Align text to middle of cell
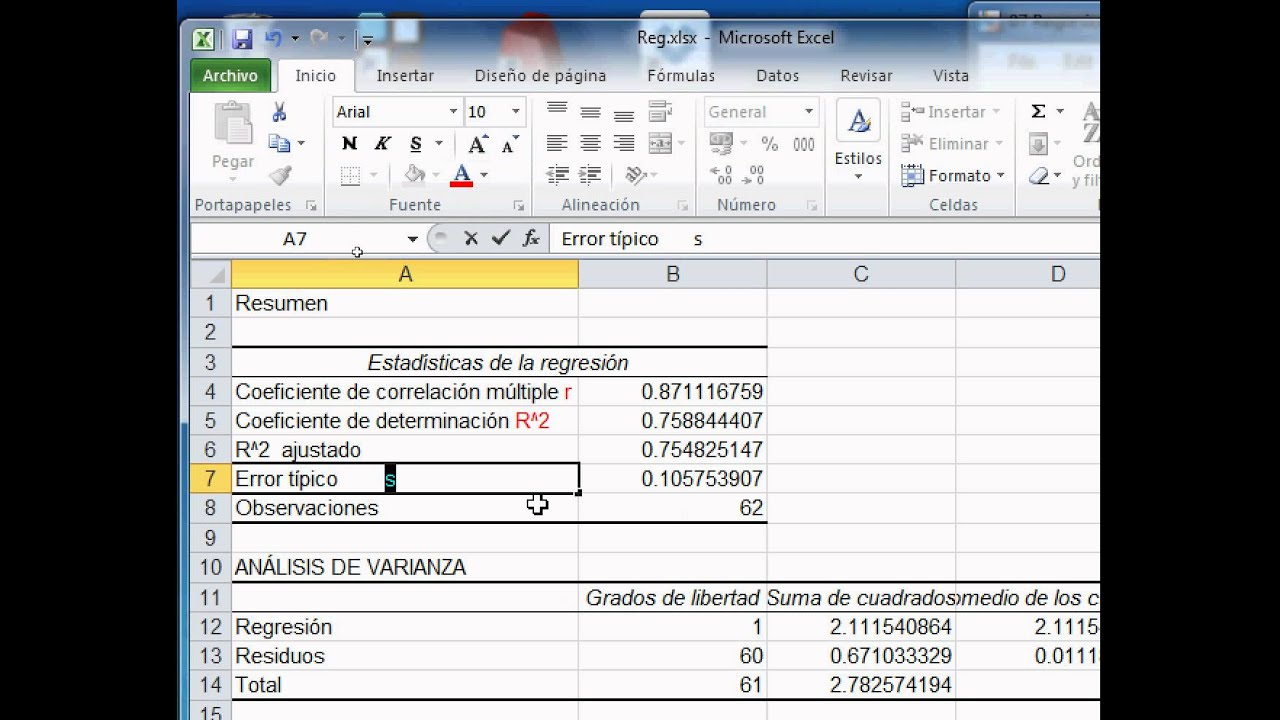Viewport: 1280px width, 720px height. coord(591,111)
